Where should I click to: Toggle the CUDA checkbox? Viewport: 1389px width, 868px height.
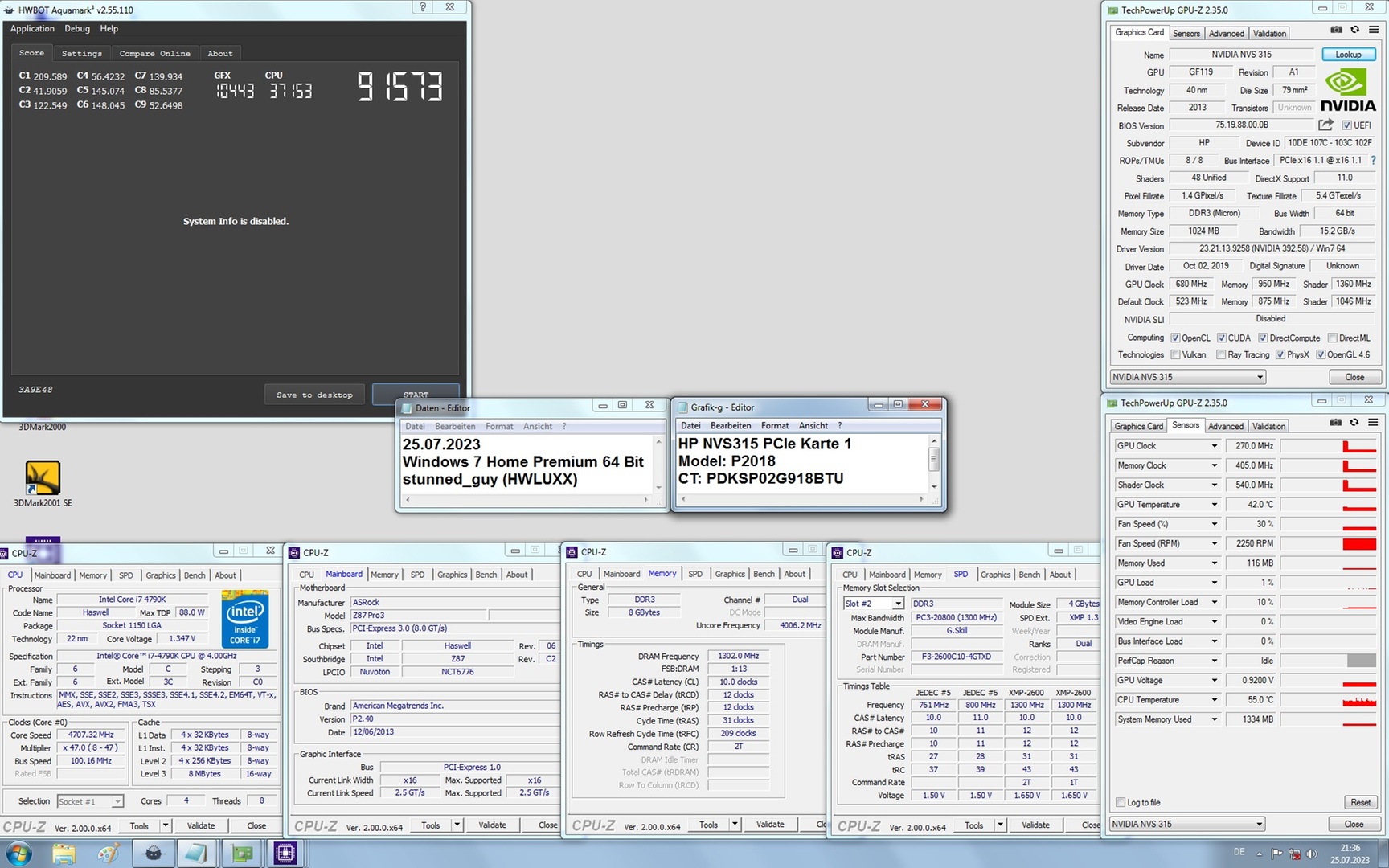[x=1222, y=338]
